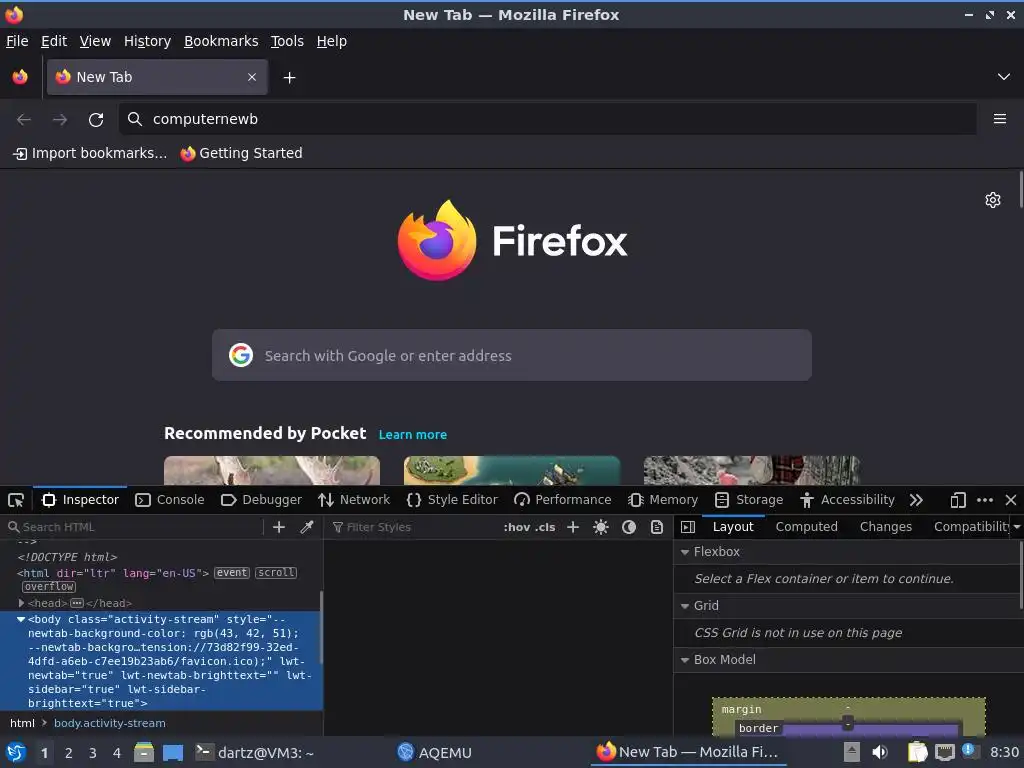Collapse the Grid section

(x=685, y=606)
